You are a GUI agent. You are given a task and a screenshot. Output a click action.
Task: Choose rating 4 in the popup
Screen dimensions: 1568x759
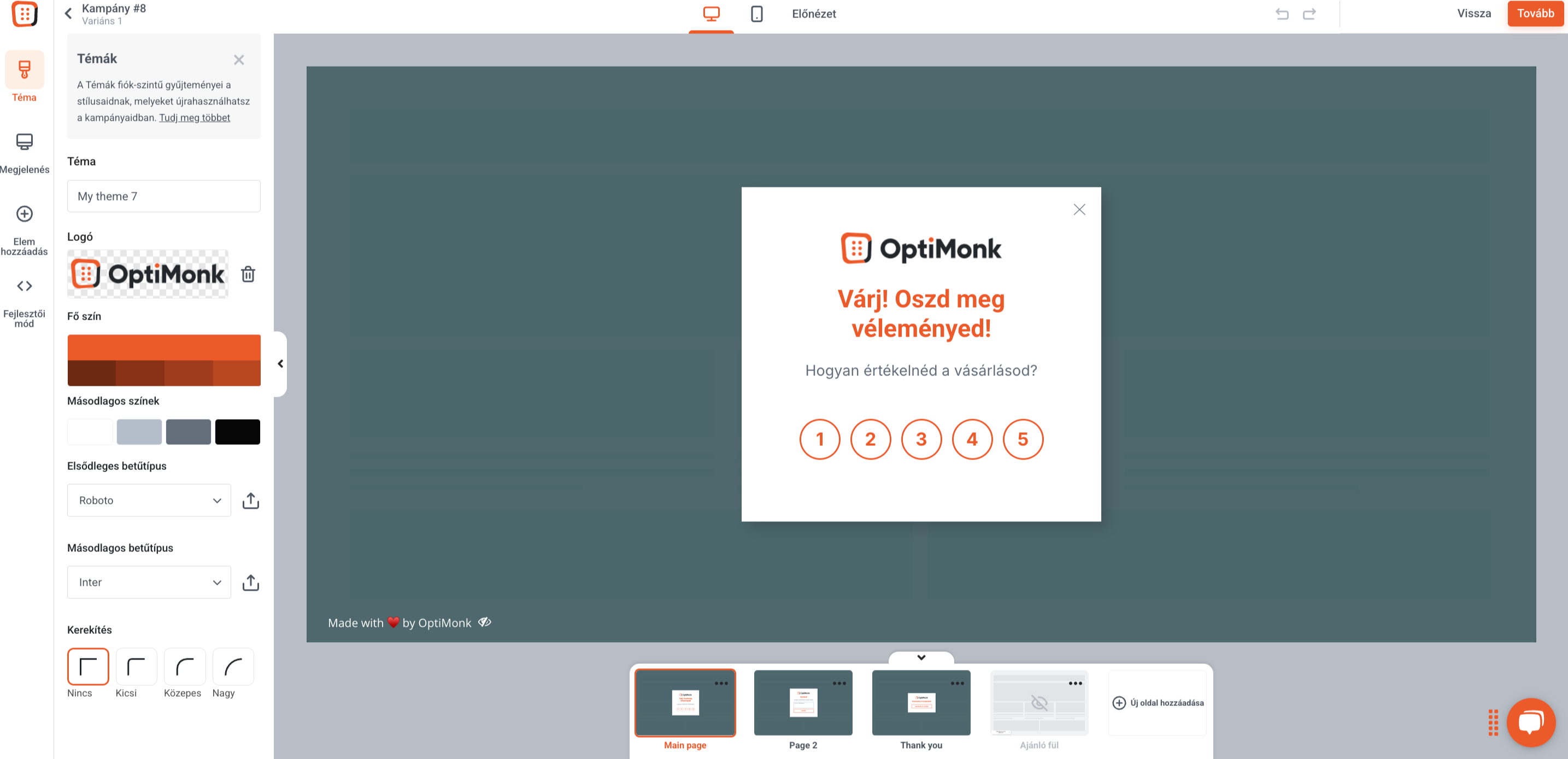tap(972, 439)
